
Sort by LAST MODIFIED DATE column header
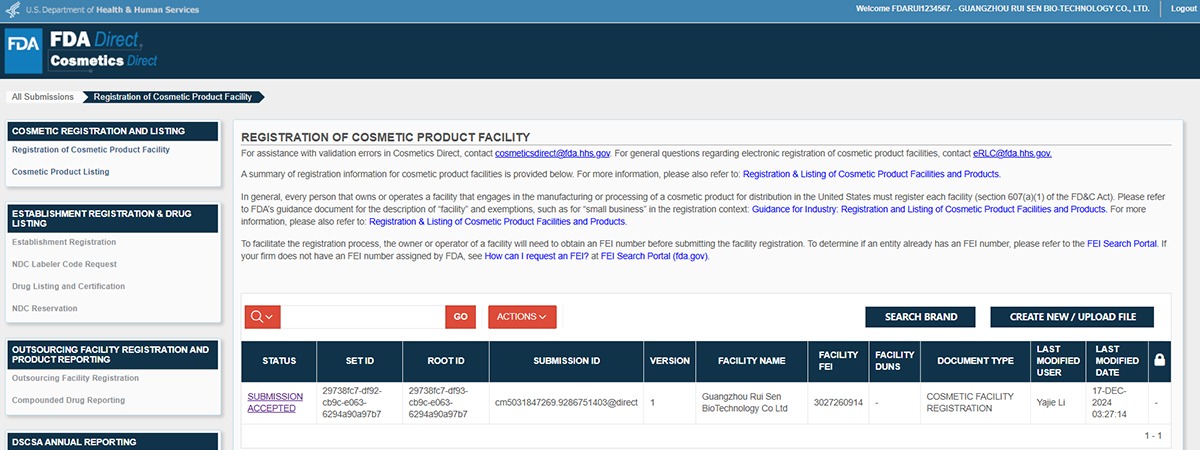click(1115, 361)
